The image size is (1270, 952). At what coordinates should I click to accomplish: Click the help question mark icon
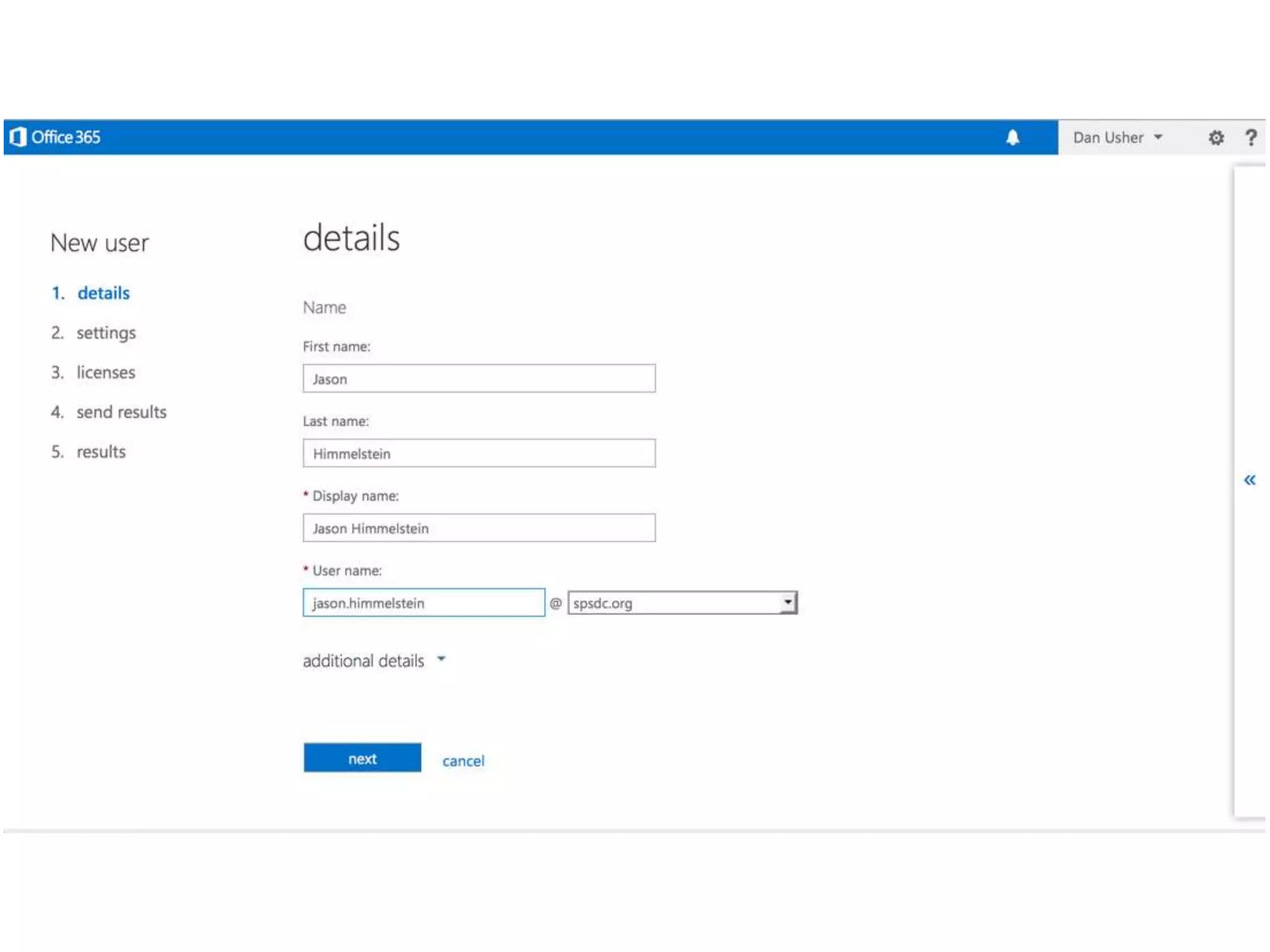pyautogui.click(x=1251, y=138)
